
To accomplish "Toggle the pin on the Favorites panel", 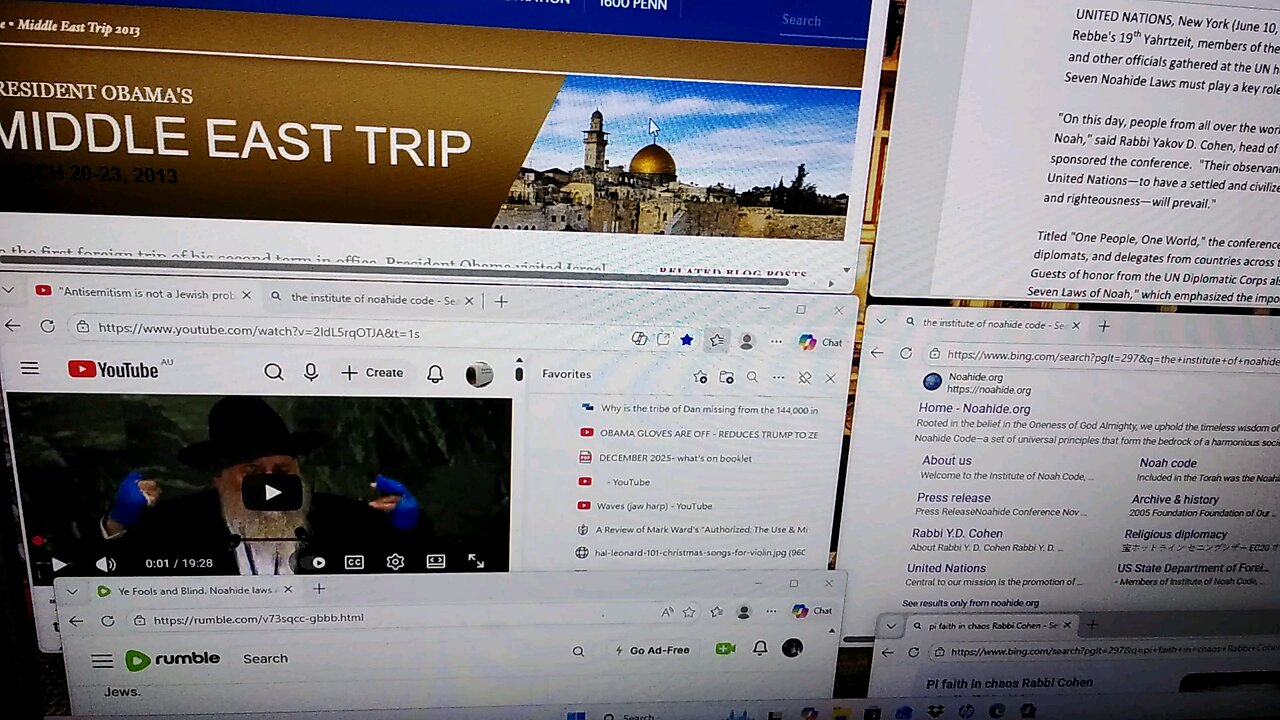I will click(x=804, y=378).
